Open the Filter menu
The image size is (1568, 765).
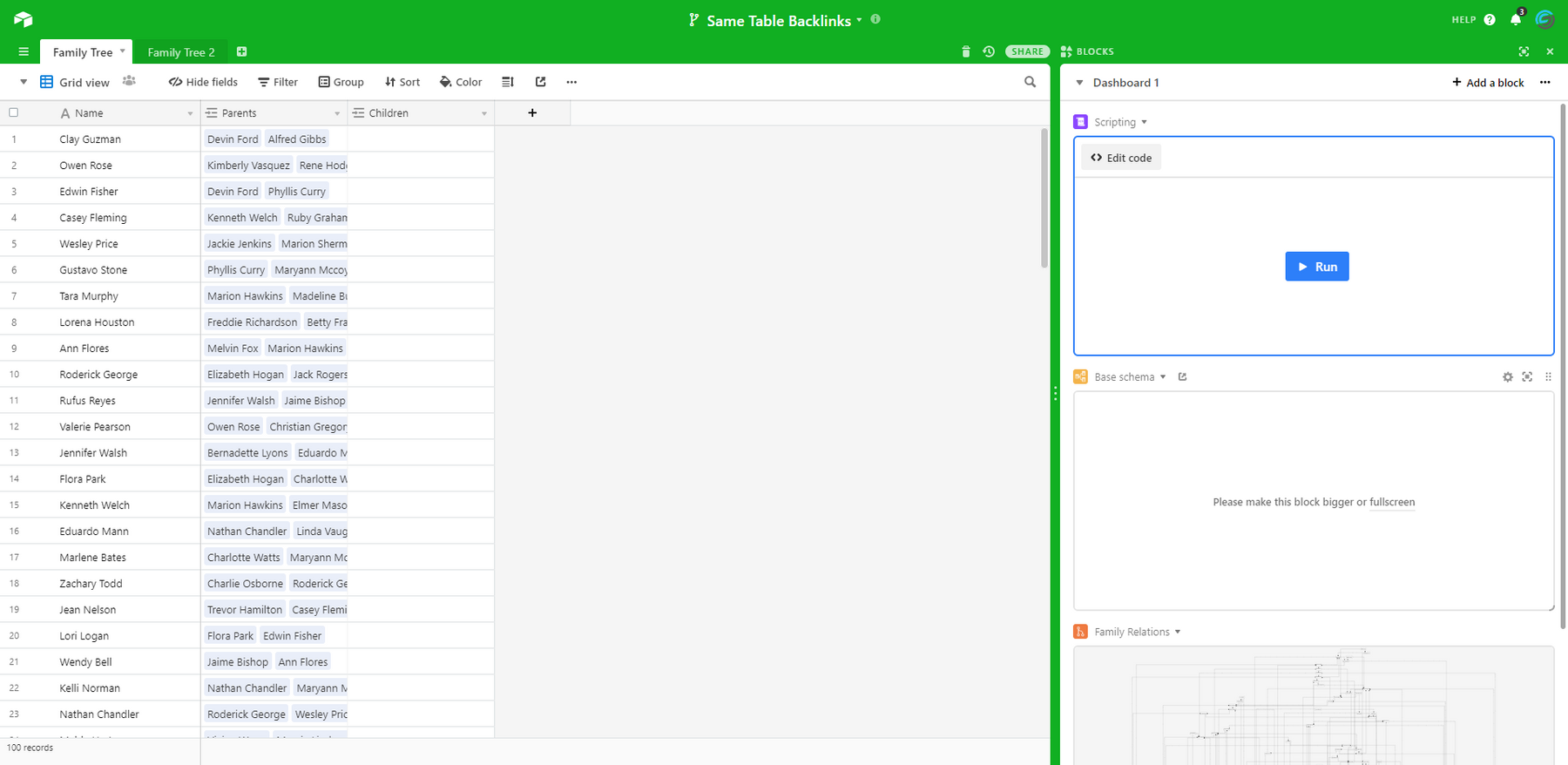click(278, 82)
